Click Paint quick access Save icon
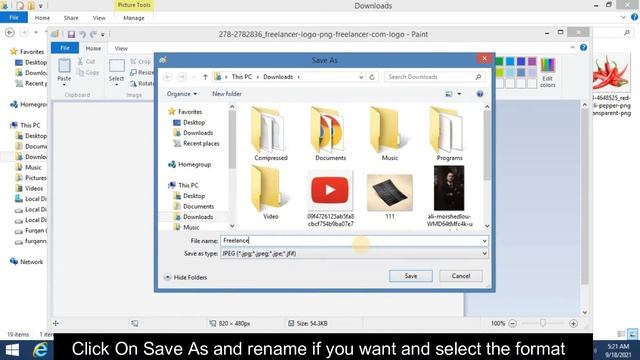 [71, 35]
